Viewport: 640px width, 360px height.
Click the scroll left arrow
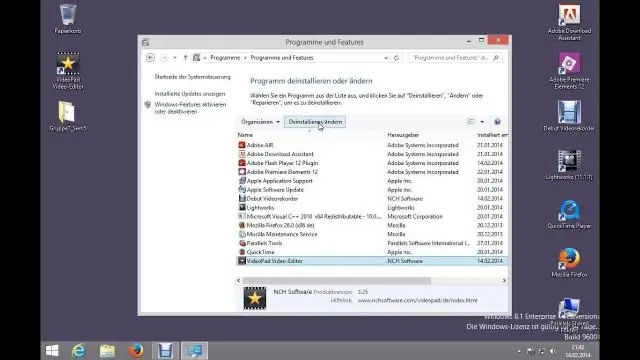pyautogui.click(x=239, y=281)
